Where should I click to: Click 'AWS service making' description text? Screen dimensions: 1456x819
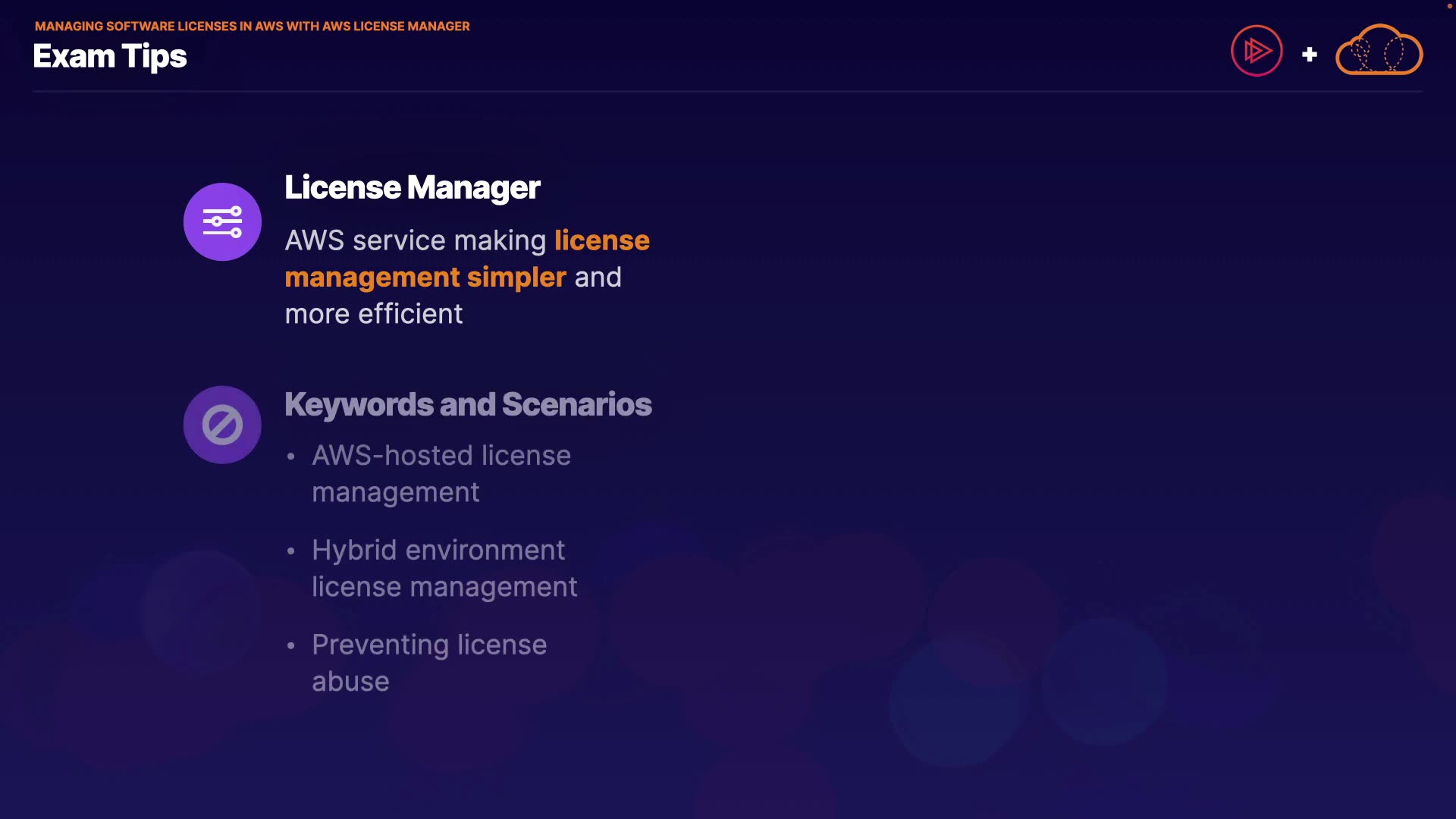[415, 240]
